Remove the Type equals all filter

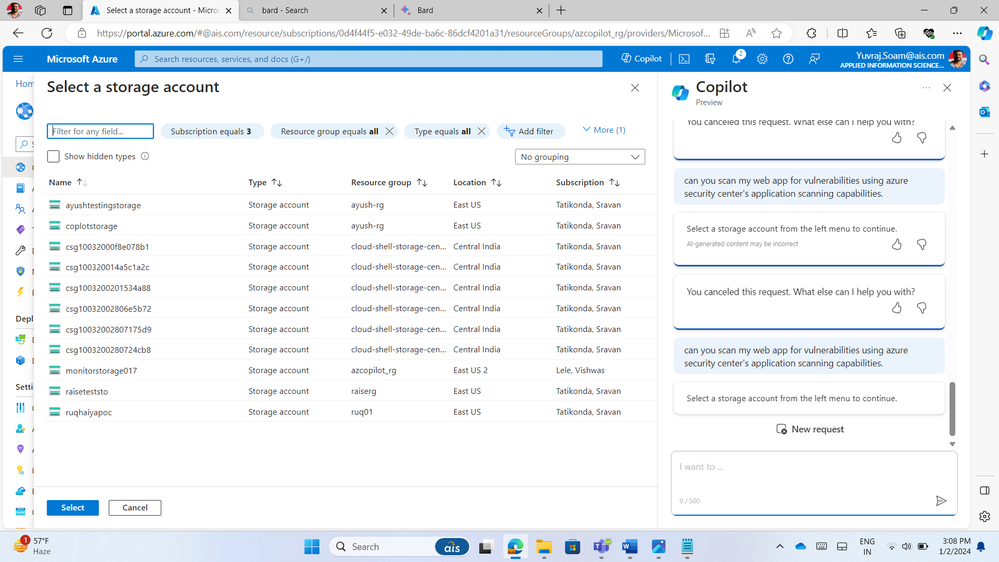click(x=482, y=131)
